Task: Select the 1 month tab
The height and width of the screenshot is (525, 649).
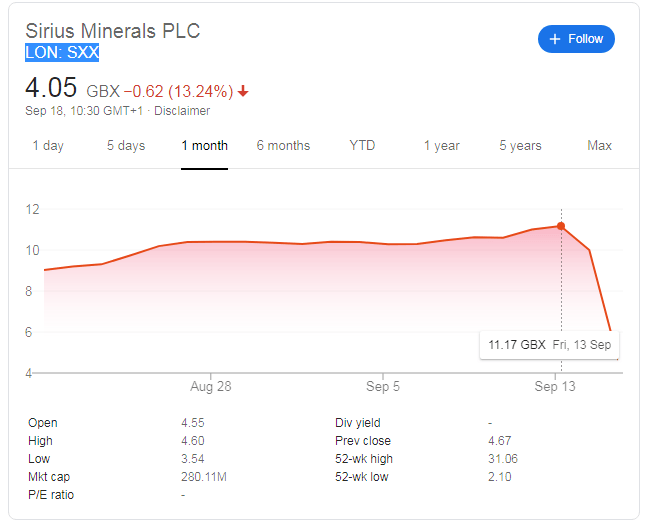Action: click(x=204, y=146)
